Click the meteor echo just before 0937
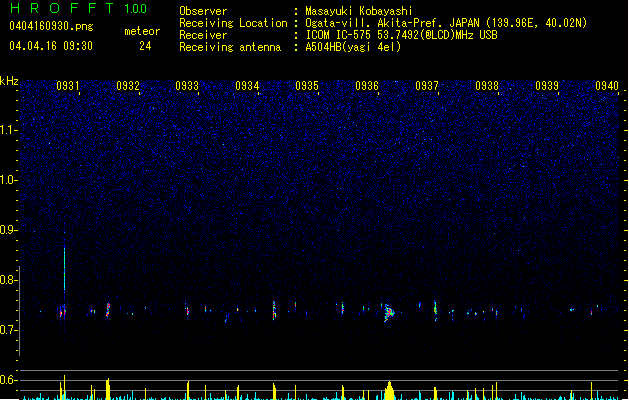Screen dimensions: 629x400 [435, 309]
